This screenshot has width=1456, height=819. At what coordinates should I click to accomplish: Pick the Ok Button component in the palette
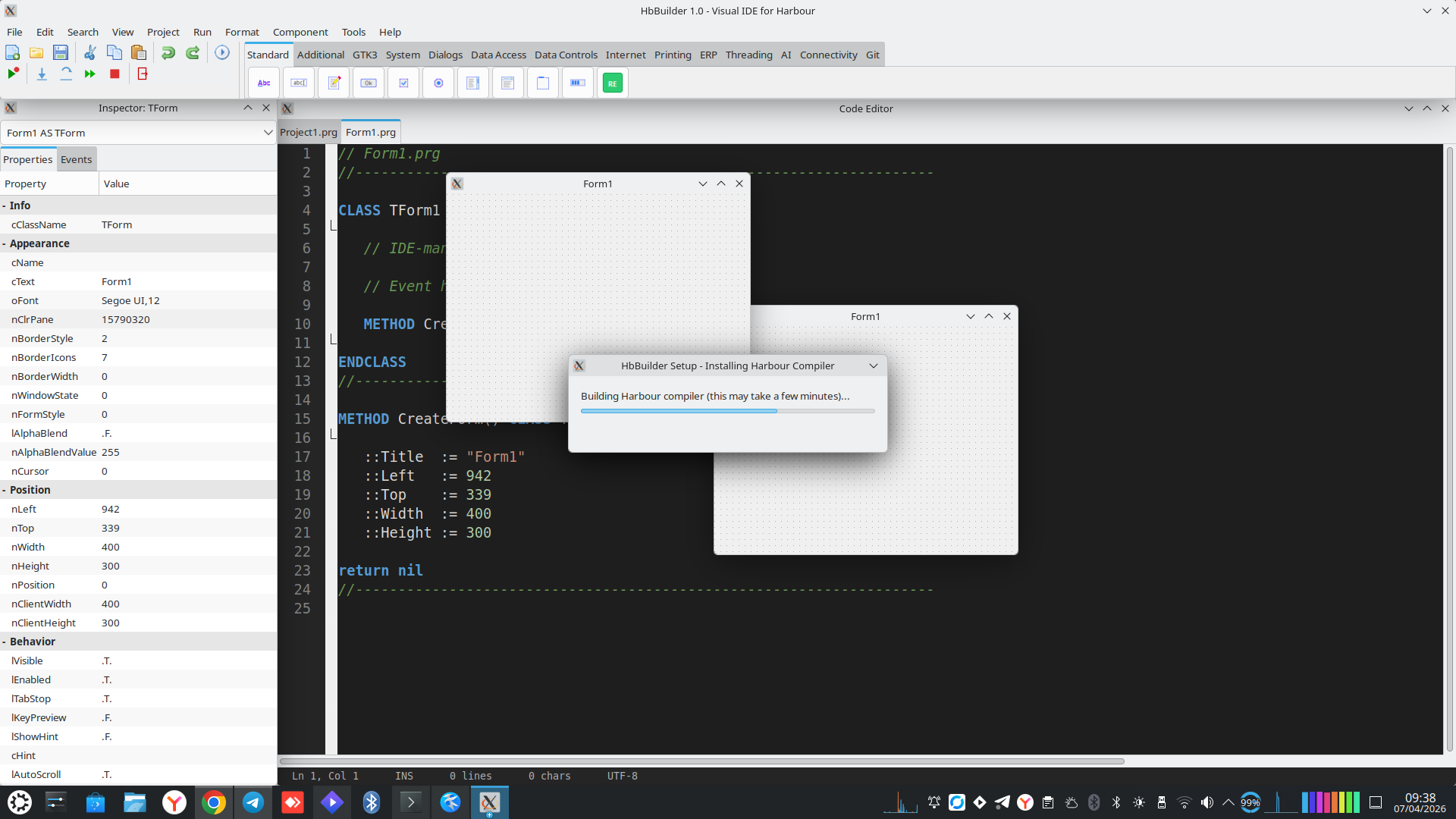coord(369,83)
